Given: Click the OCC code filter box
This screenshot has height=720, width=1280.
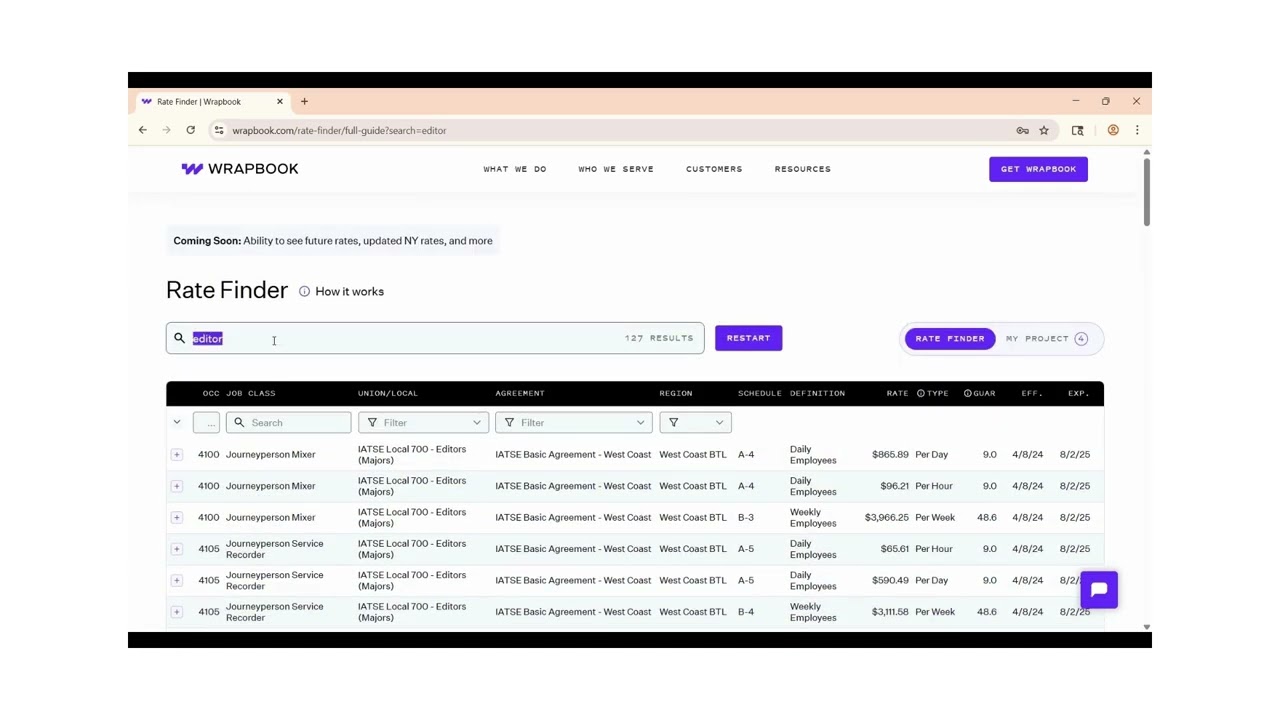Looking at the screenshot, I should coord(206,423).
